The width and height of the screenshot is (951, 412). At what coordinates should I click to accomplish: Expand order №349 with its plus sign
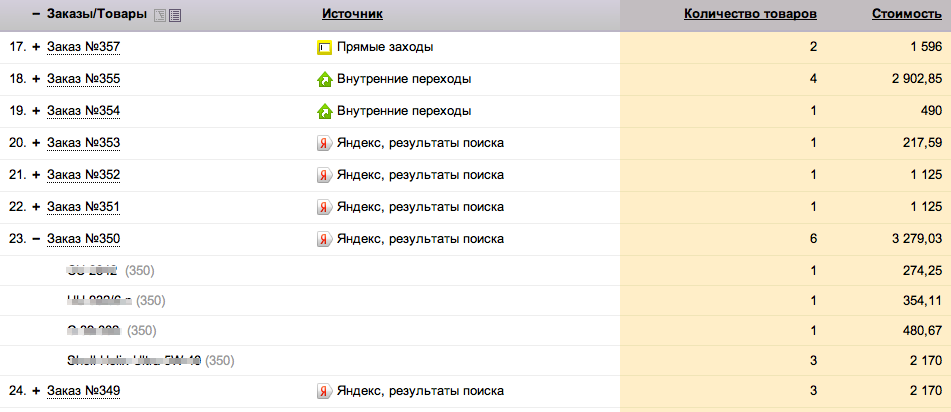click(36, 391)
